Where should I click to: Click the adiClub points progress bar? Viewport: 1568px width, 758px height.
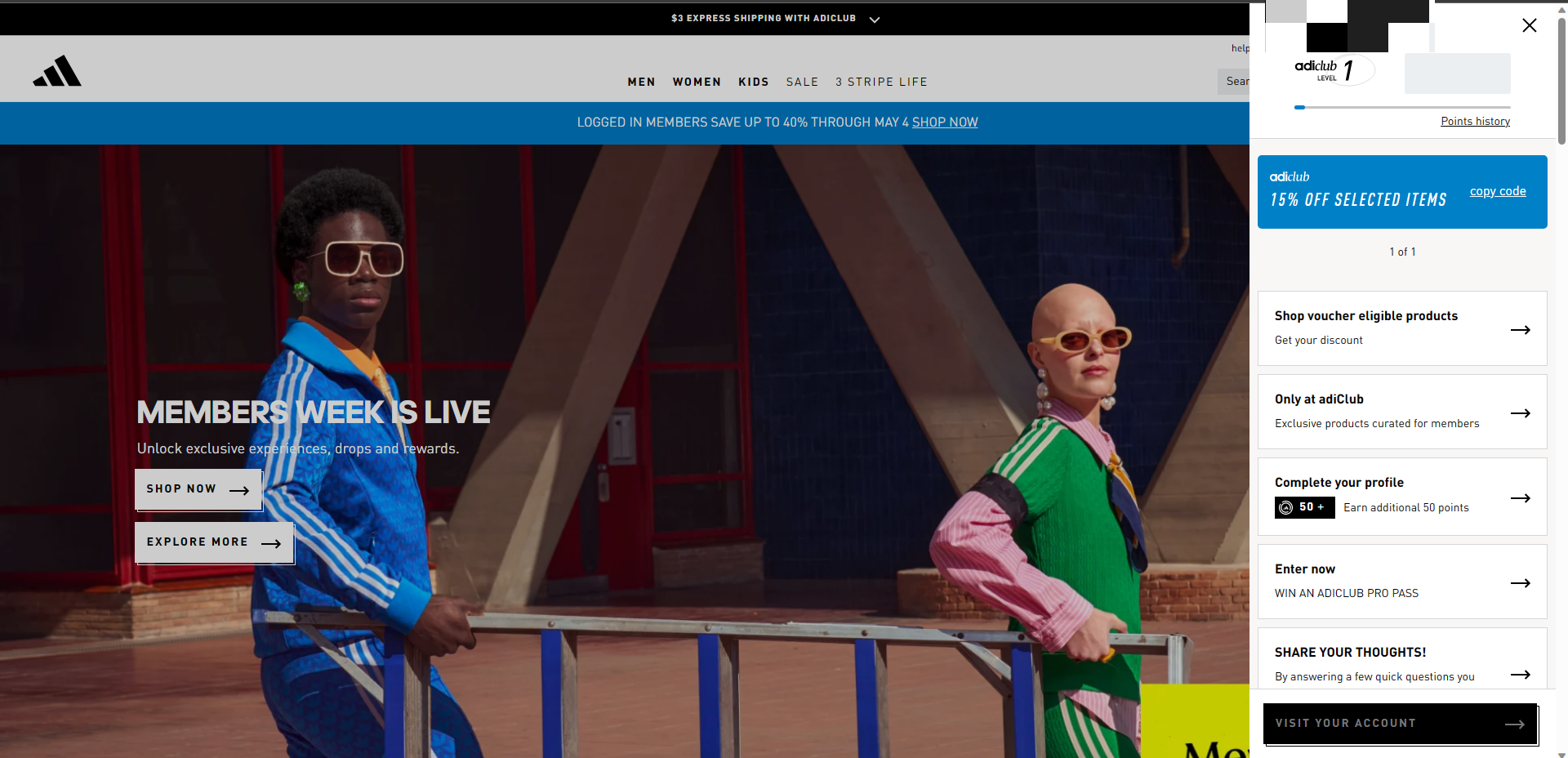point(1402,107)
